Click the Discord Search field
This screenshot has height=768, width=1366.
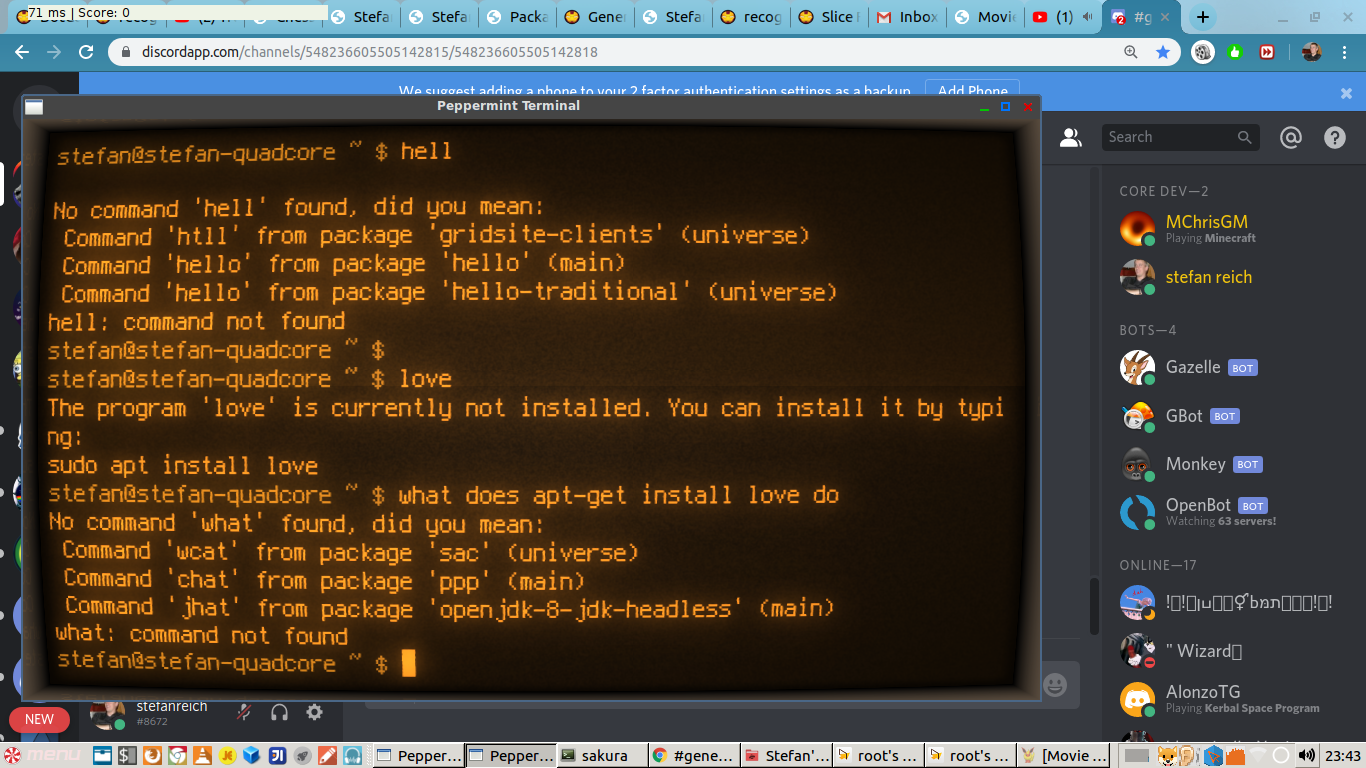1170,138
